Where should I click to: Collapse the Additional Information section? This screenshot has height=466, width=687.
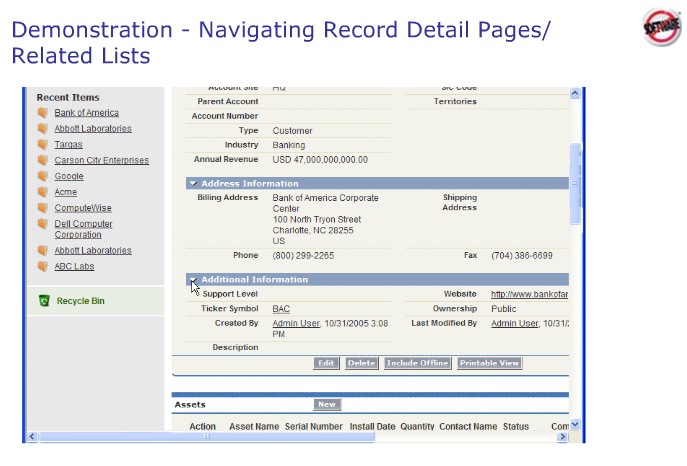pos(193,280)
